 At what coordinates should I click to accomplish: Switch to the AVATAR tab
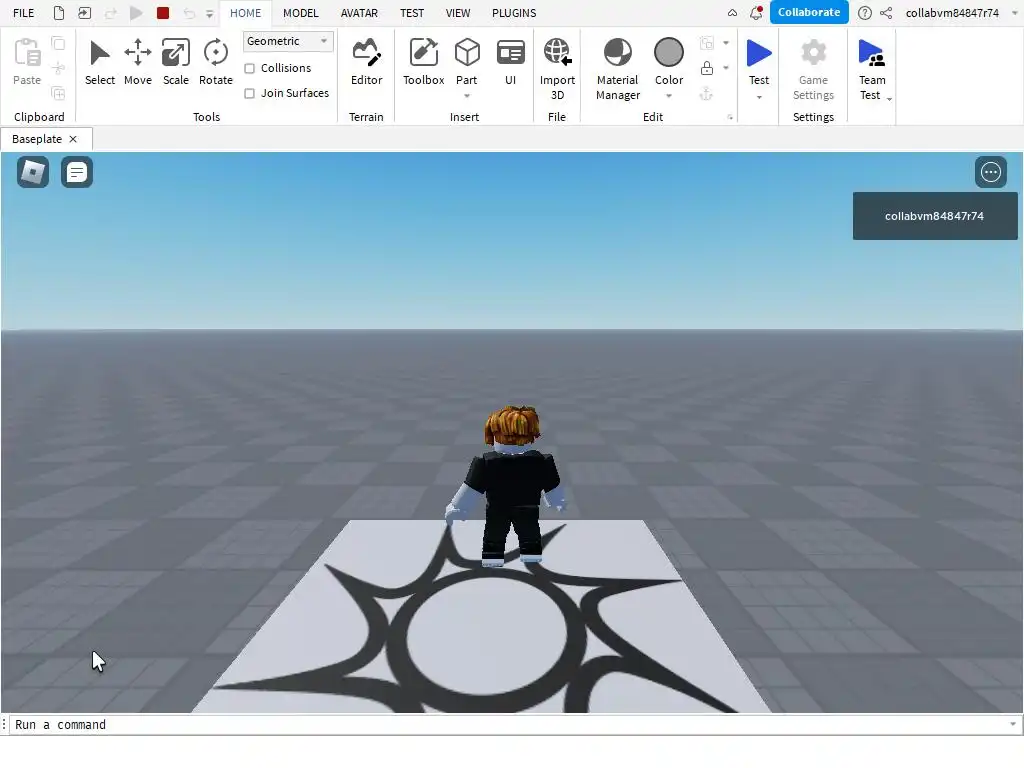pyautogui.click(x=359, y=13)
